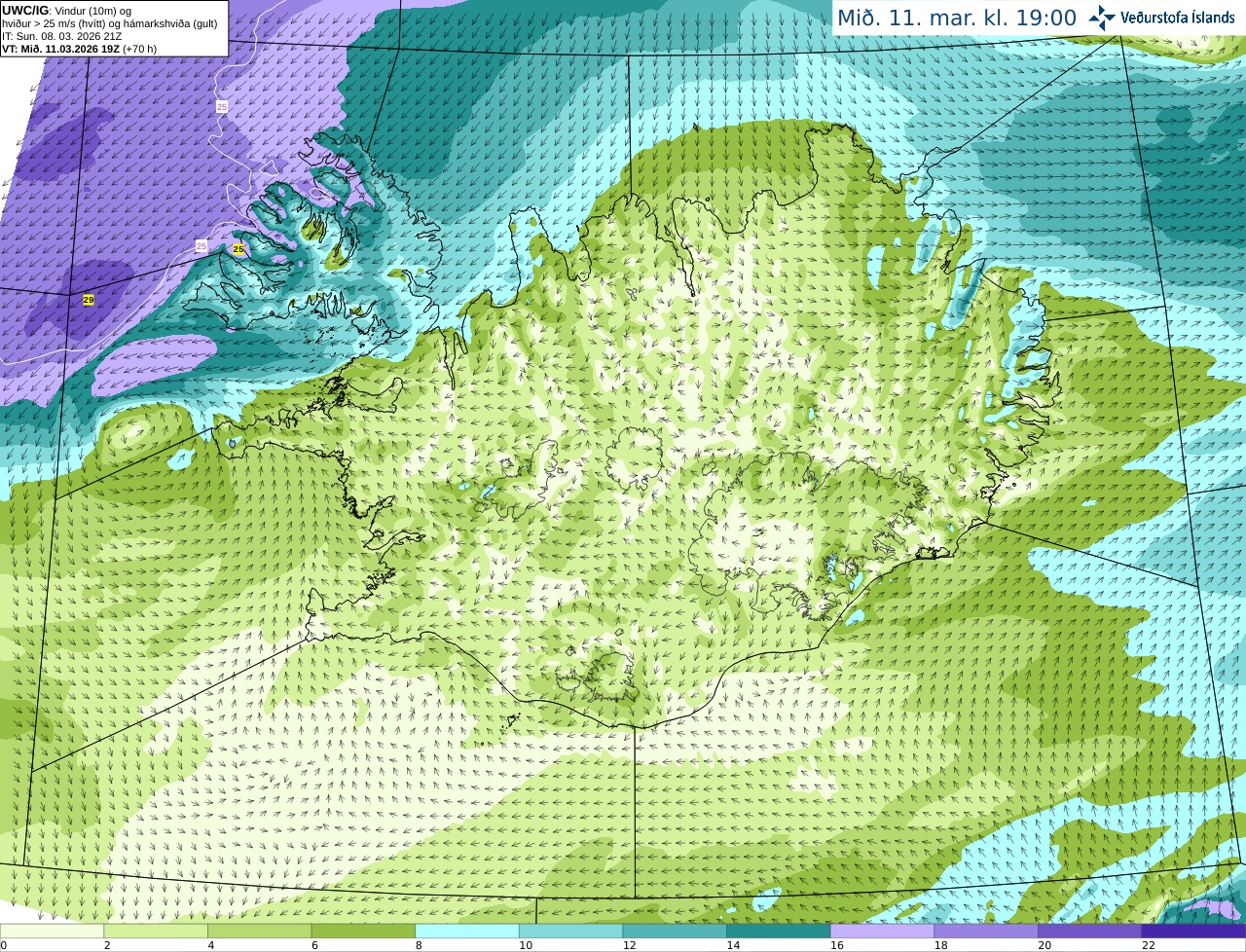Click the Veðurstofa Íslands logo emblem
The height and width of the screenshot is (952, 1246).
pyautogui.click(x=1102, y=18)
